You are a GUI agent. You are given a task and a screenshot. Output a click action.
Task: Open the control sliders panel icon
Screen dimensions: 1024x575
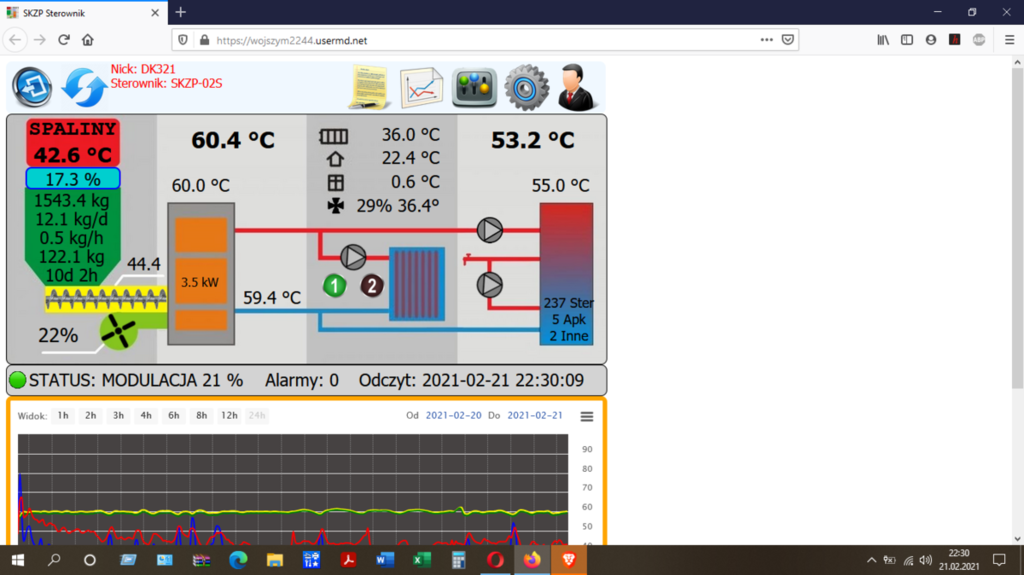(x=474, y=87)
